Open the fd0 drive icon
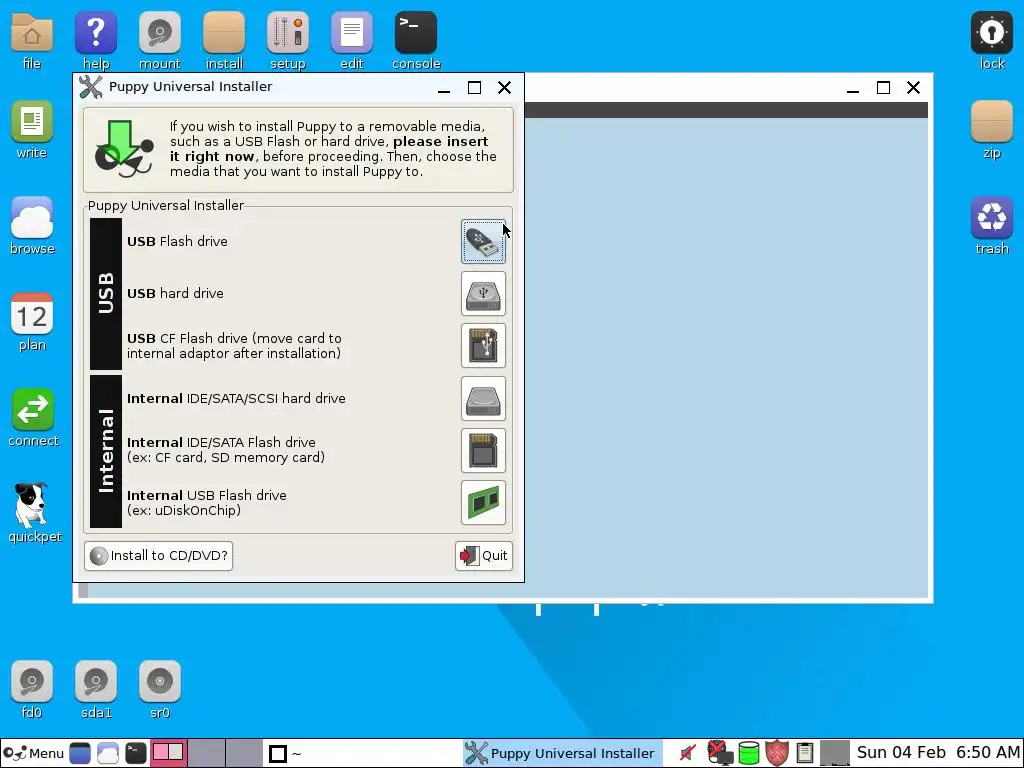The image size is (1024, 768). pos(31,690)
